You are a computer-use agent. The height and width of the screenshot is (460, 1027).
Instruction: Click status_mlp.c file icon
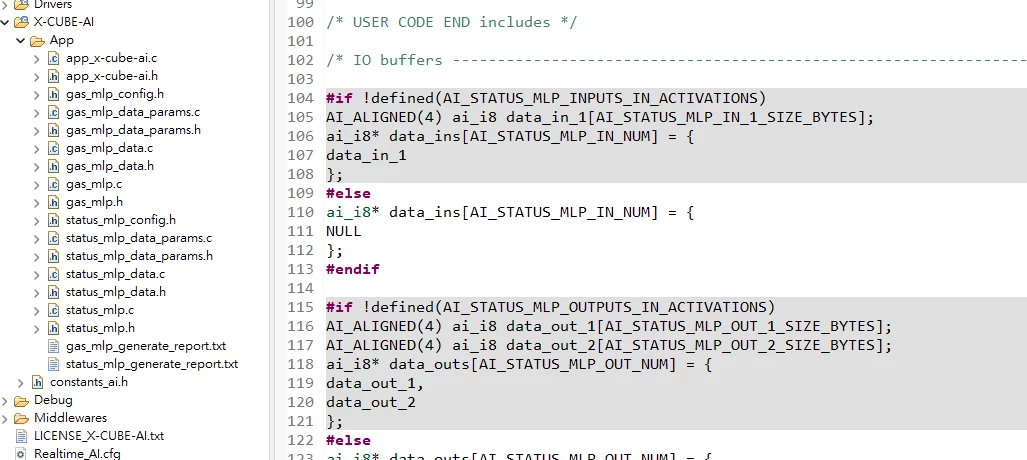coord(54,310)
